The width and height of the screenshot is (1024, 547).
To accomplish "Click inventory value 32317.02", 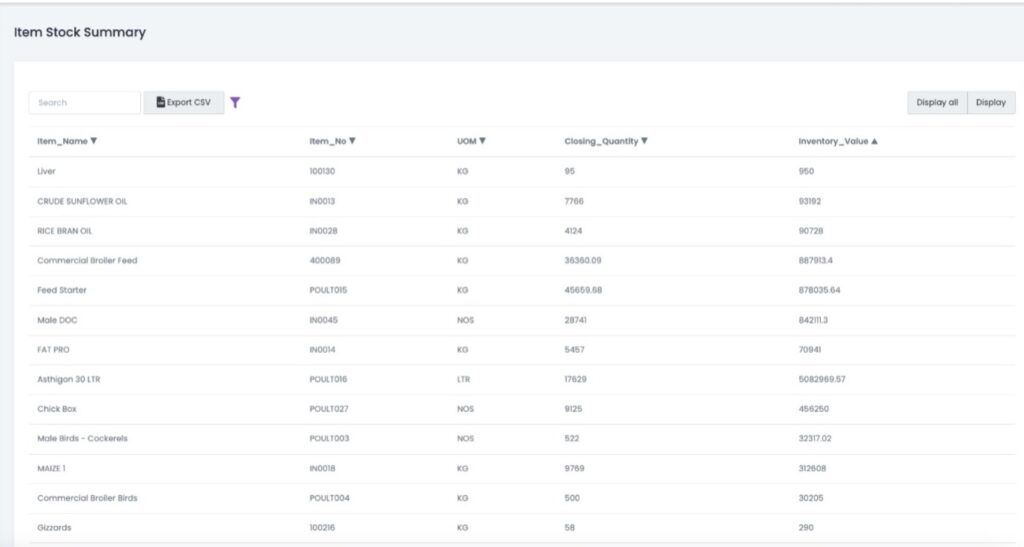I will [815, 438].
